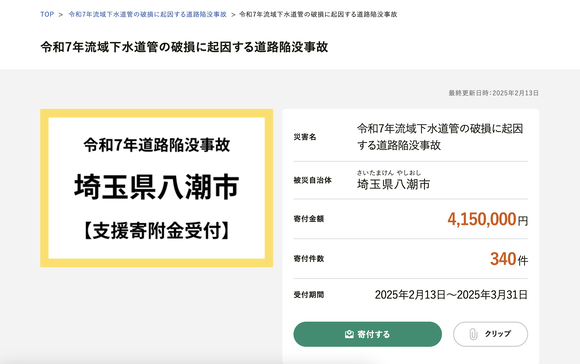Click the green 寄付する donate button
The height and width of the screenshot is (364, 580).
click(367, 334)
